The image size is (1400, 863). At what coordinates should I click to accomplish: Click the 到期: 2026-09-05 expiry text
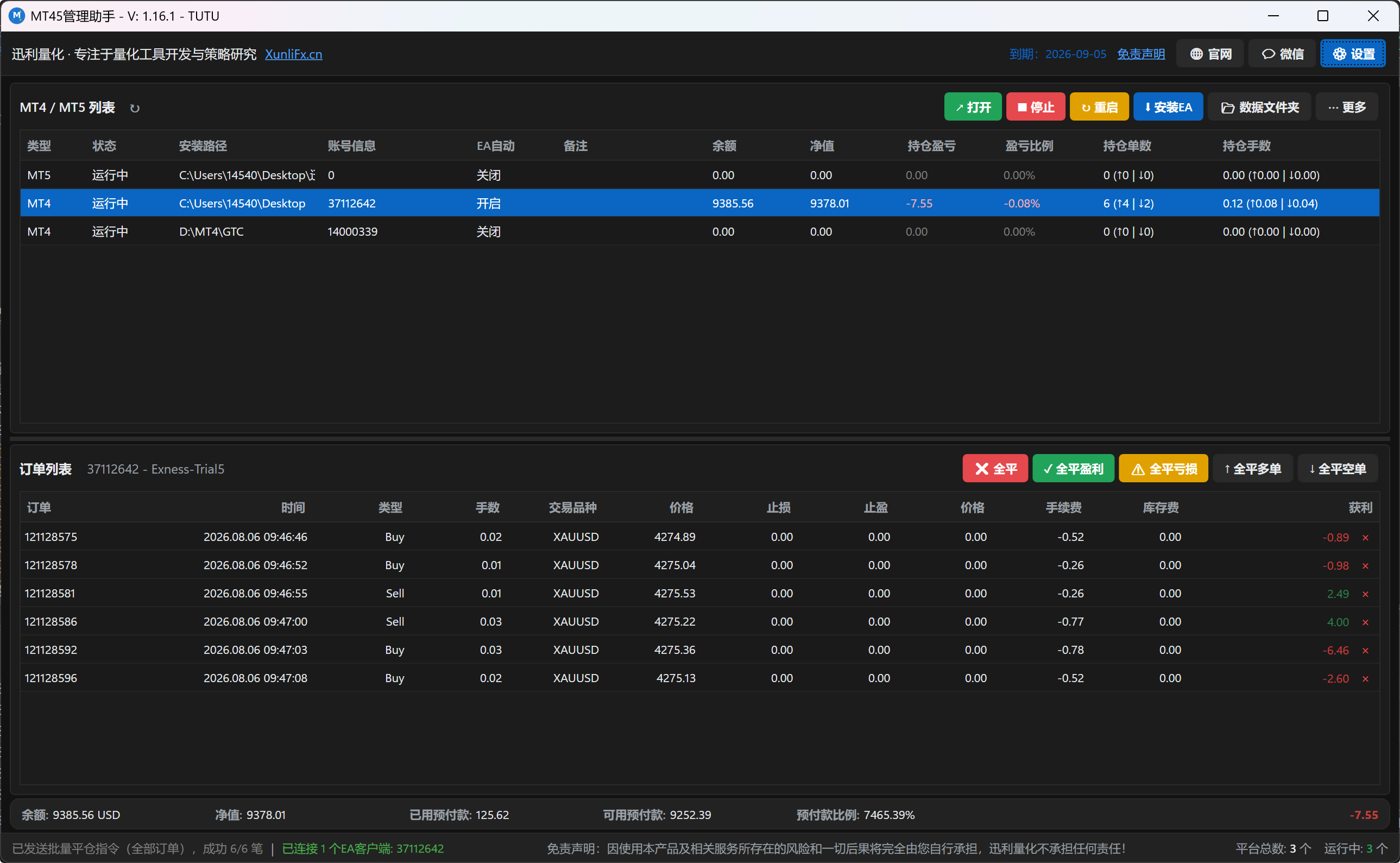tap(1057, 54)
